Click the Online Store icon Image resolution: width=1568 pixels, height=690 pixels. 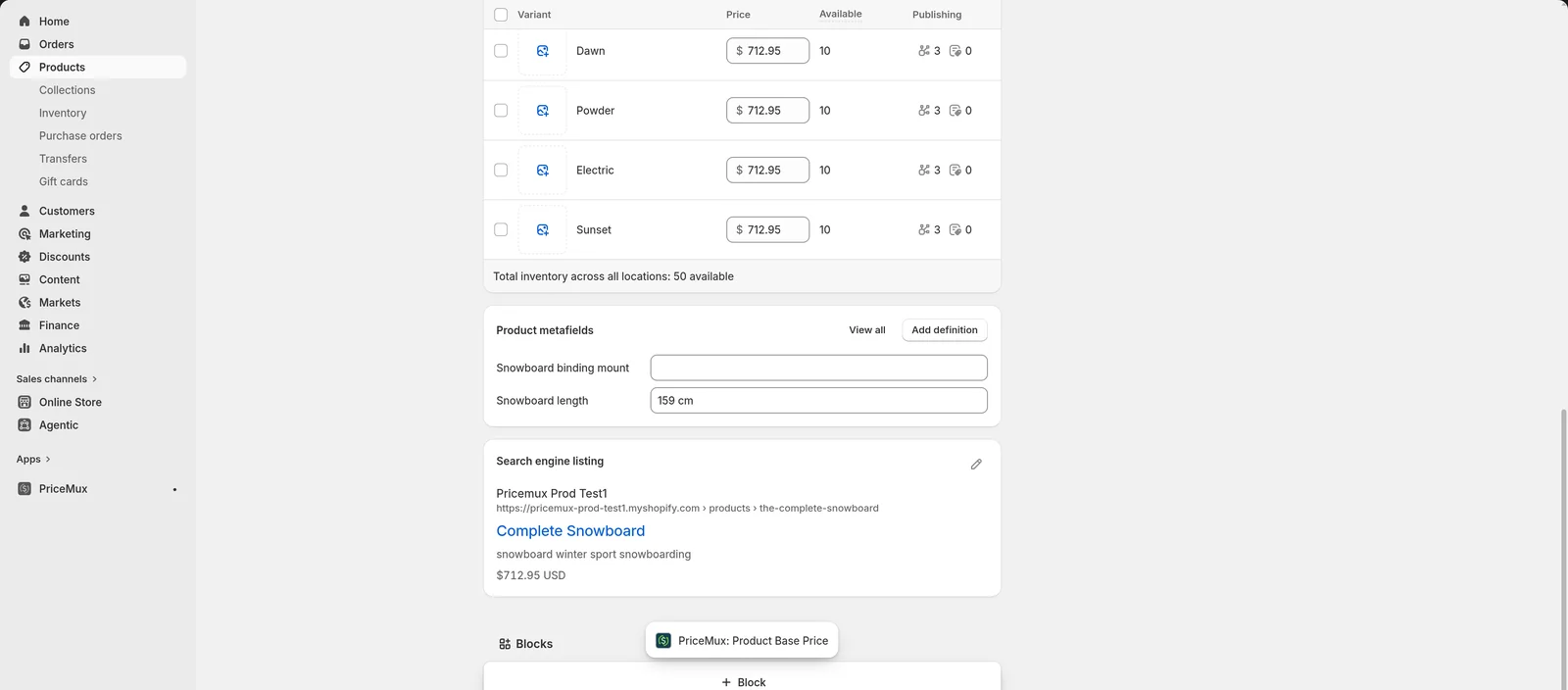point(24,402)
